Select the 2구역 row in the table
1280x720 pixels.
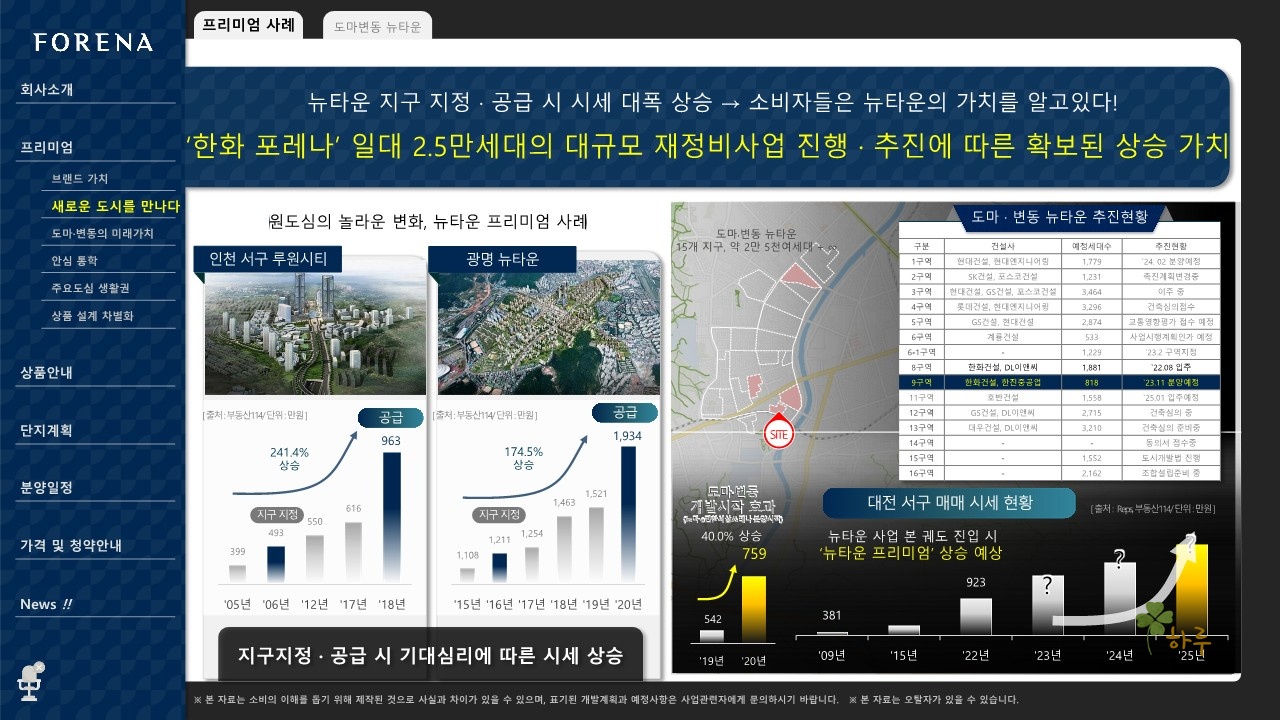[x=1060, y=276]
